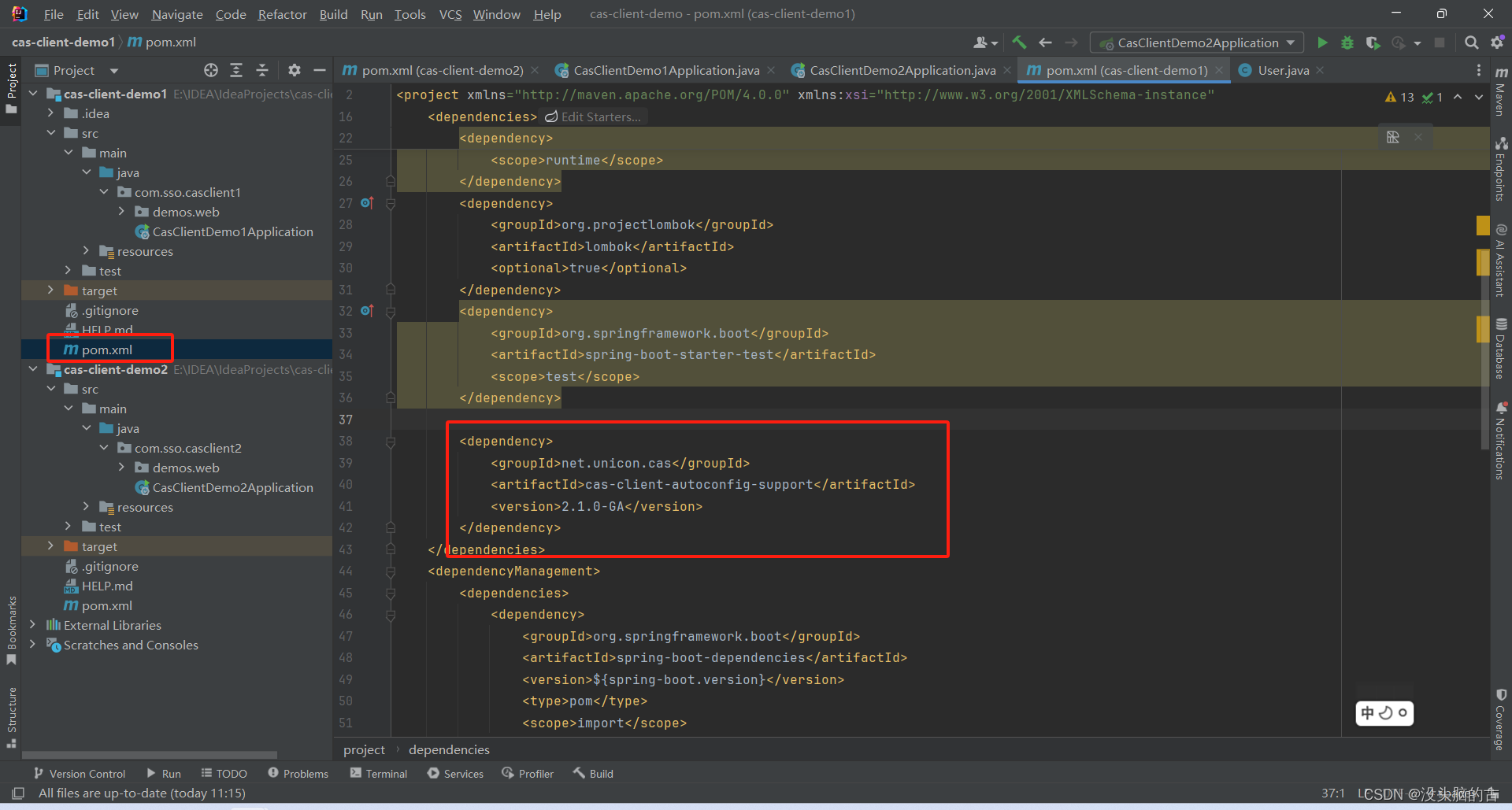The image size is (1512, 810).
Task: Switch to CasClientDemo1Application.java tab
Action: (665, 70)
